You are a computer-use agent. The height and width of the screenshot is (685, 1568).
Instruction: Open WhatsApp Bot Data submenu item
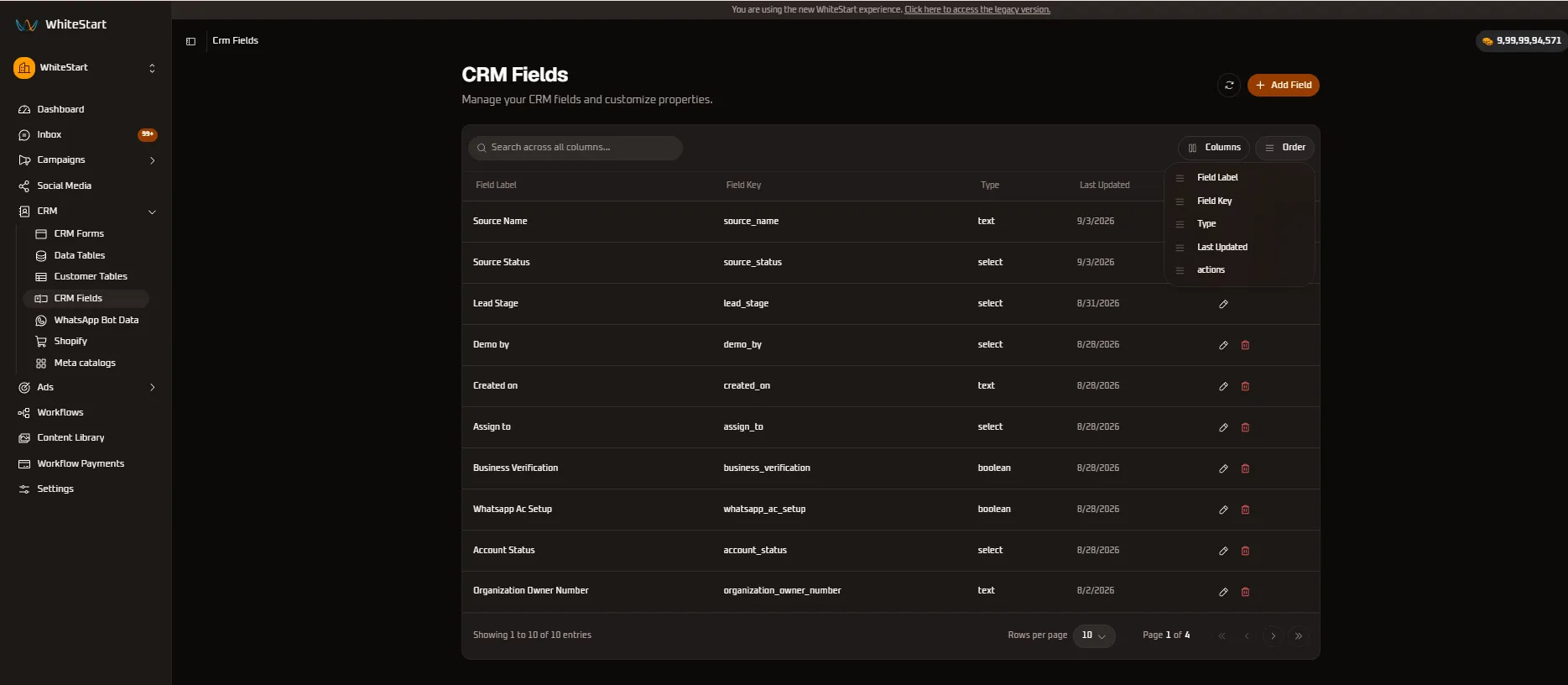96,320
